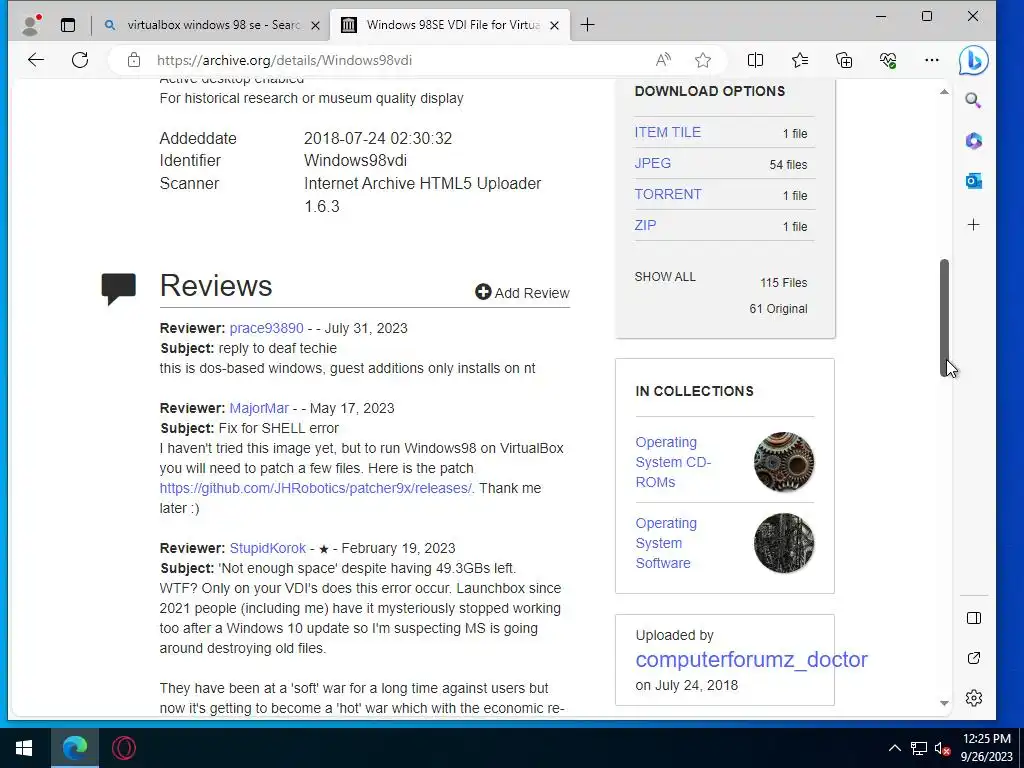Image resolution: width=1024 pixels, height=768 pixels.
Task: Open the Settings and more ellipsis menu
Action: click(931, 60)
